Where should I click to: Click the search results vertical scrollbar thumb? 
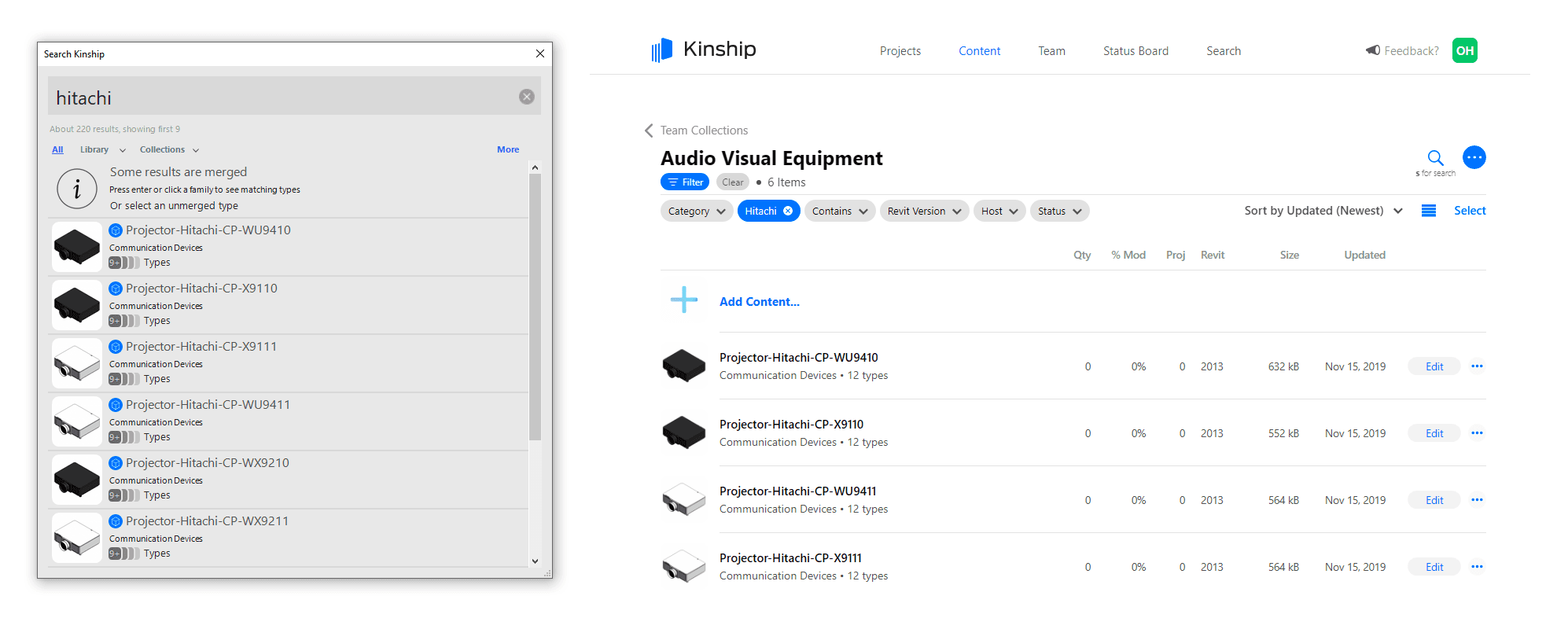click(x=535, y=307)
